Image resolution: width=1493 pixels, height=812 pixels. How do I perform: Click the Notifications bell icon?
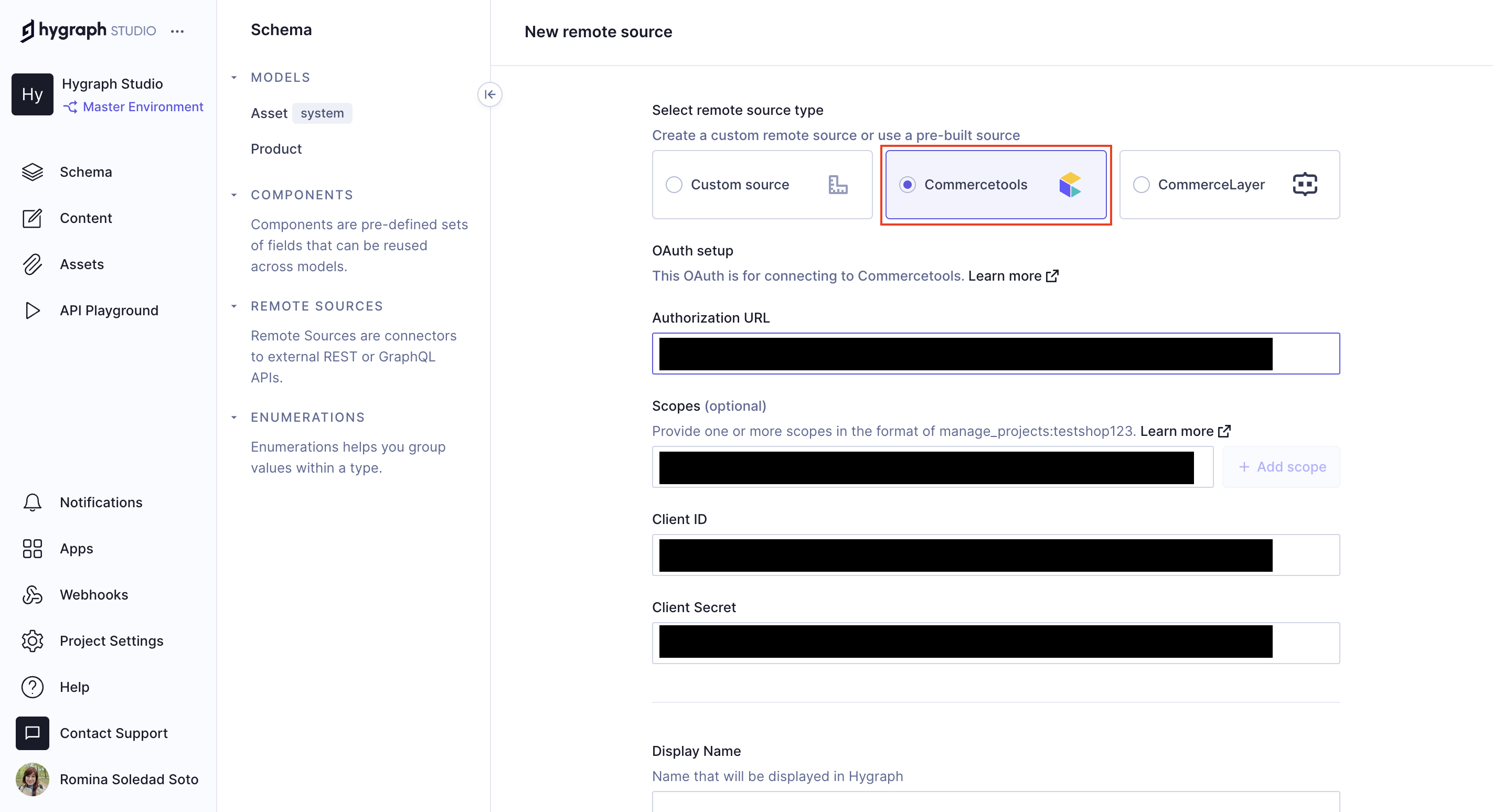tap(31, 501)
